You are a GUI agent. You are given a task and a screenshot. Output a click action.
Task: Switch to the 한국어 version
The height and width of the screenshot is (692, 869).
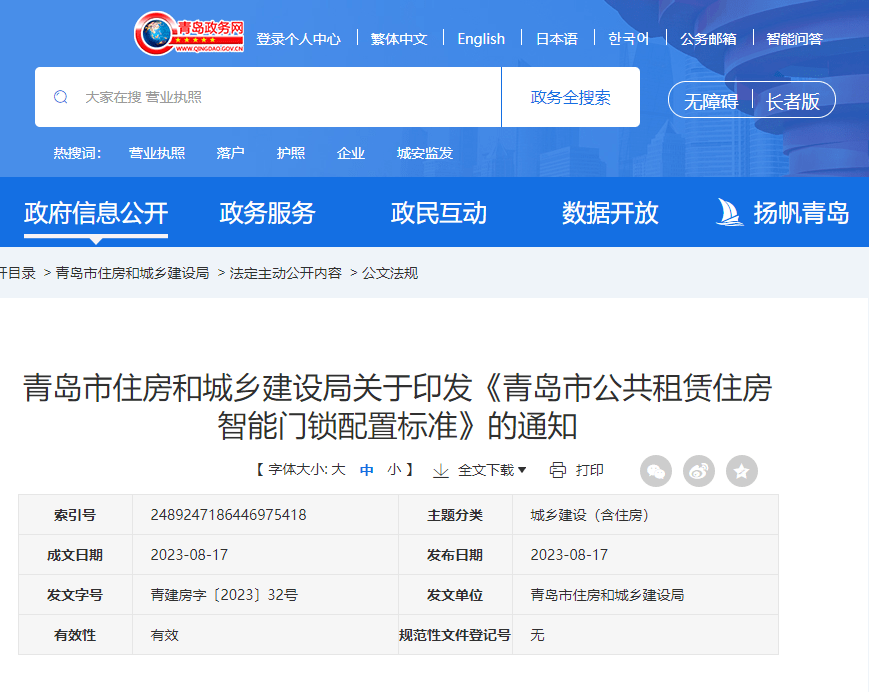click(628, 39)
